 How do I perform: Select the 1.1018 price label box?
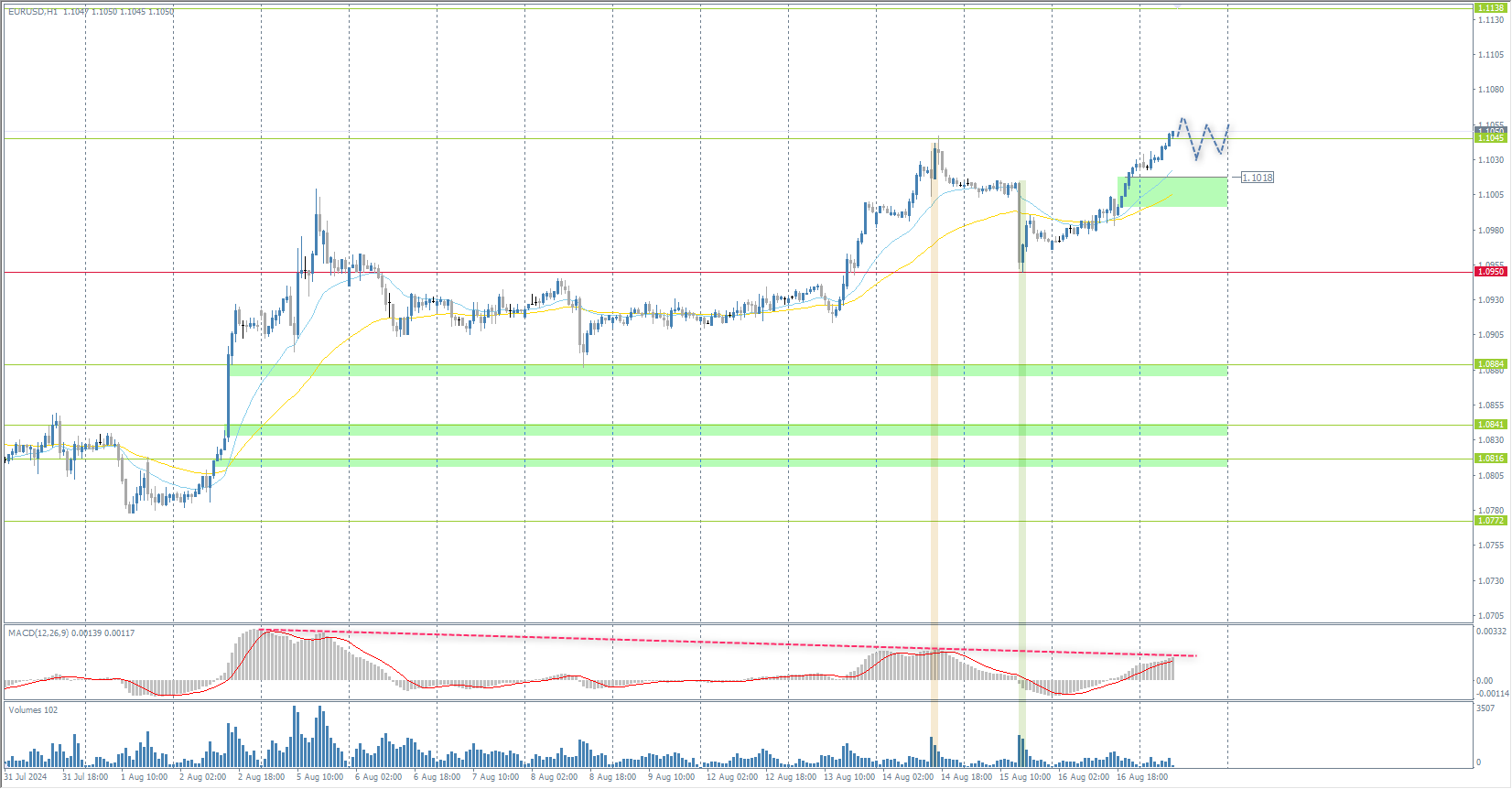click(1258, 178)
